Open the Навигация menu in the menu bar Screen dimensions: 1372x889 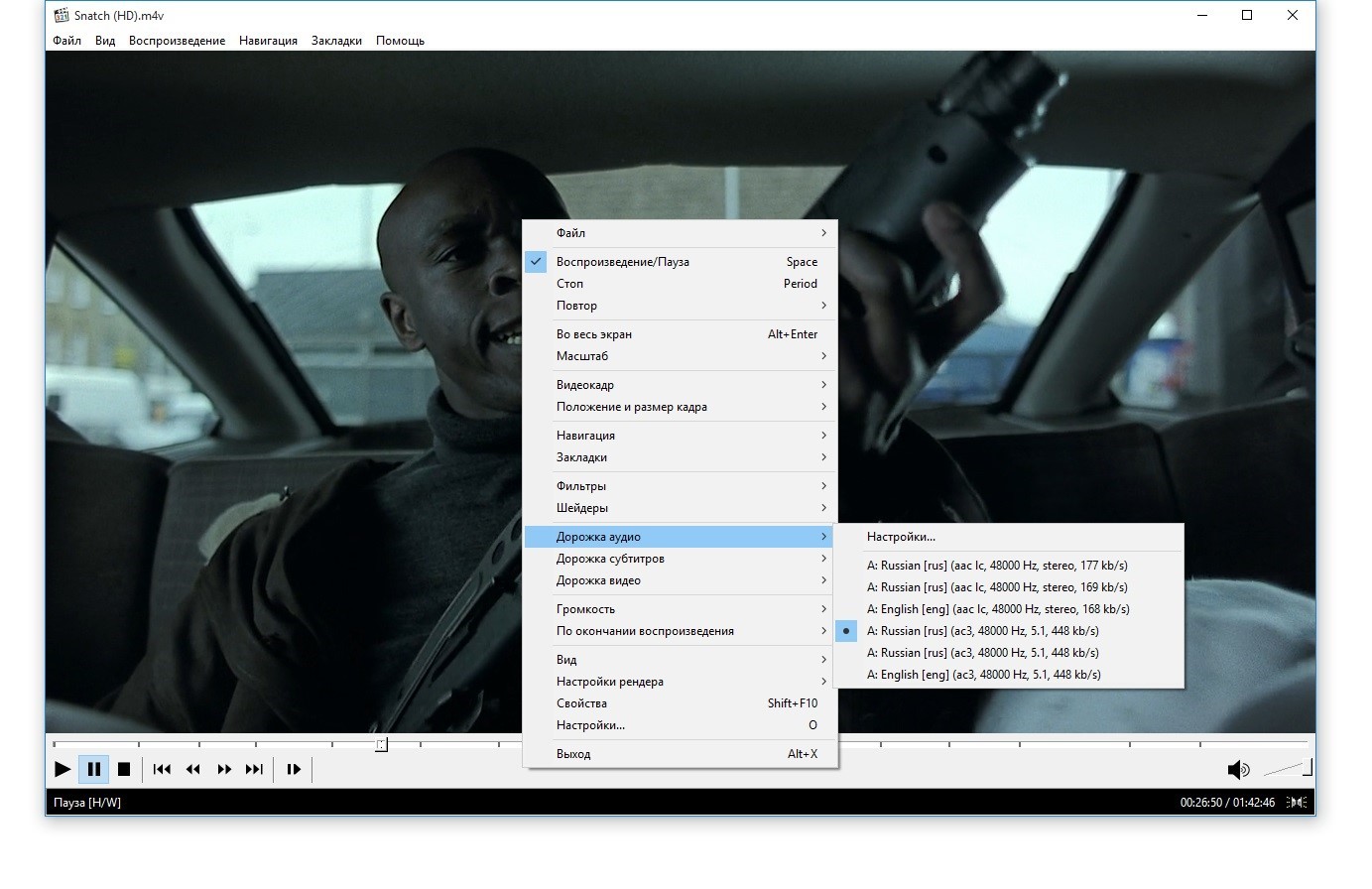268,41
